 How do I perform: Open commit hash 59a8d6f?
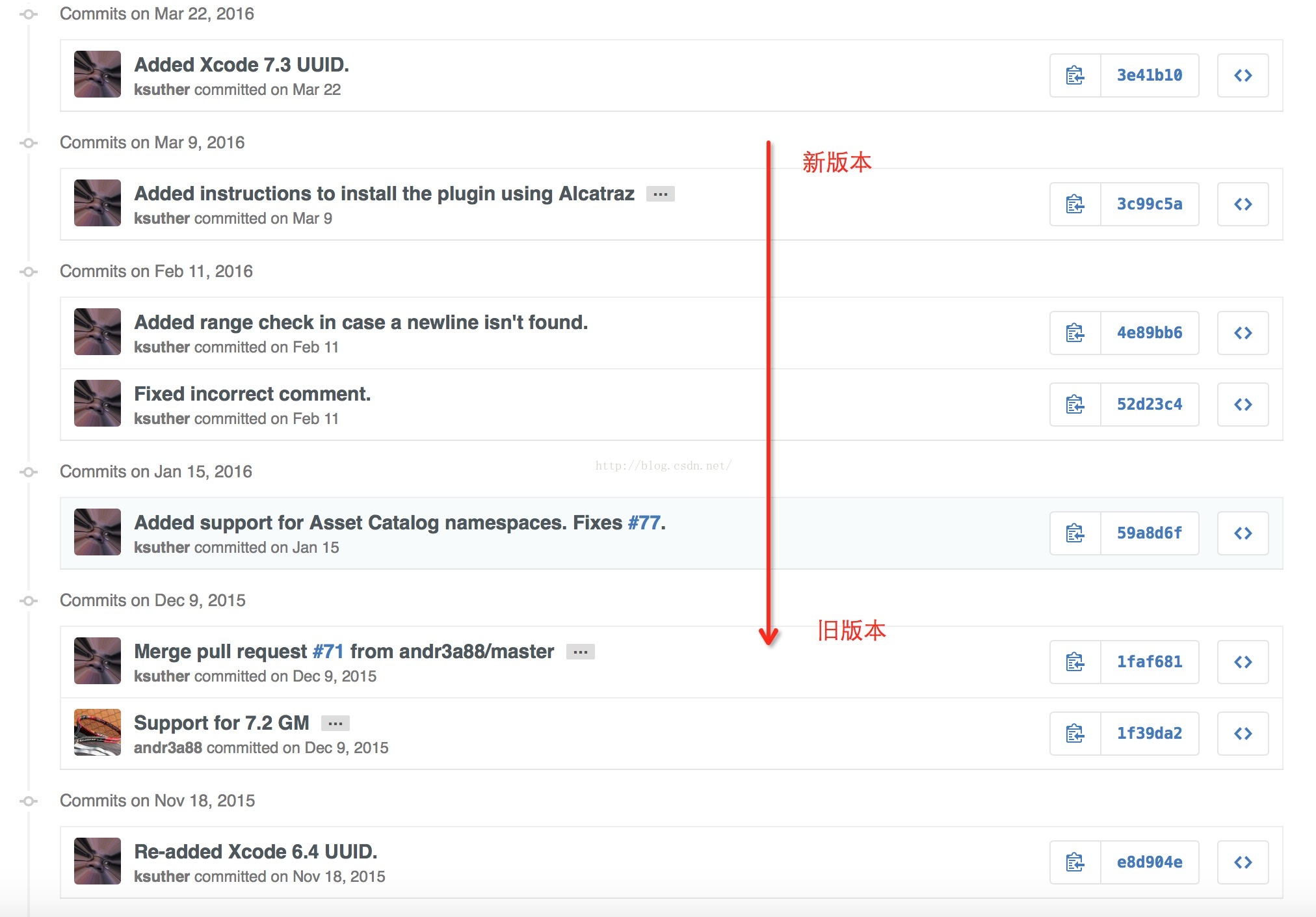tap(1149, 533)
